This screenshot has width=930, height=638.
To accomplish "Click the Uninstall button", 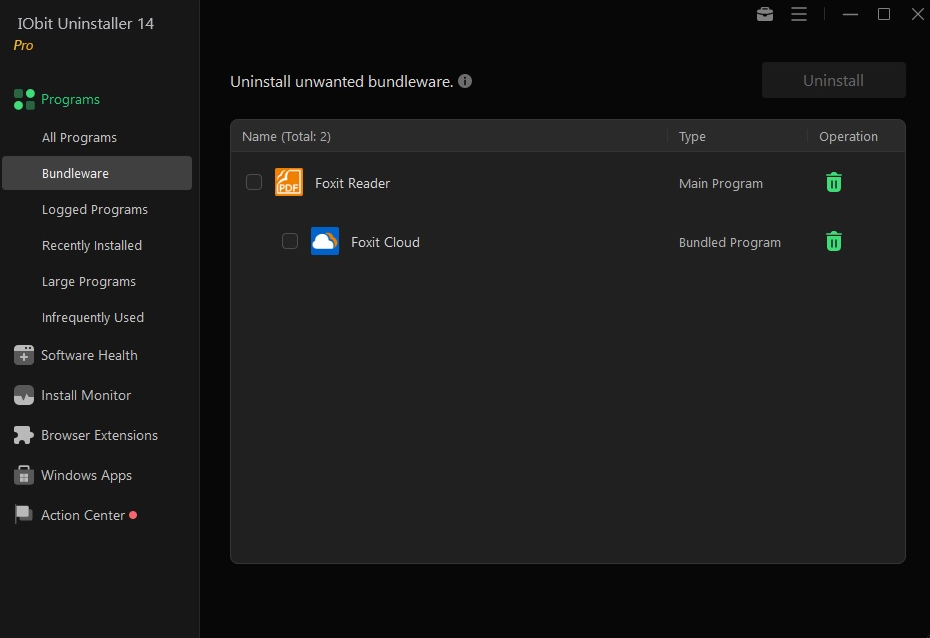I will click(833, 80).
